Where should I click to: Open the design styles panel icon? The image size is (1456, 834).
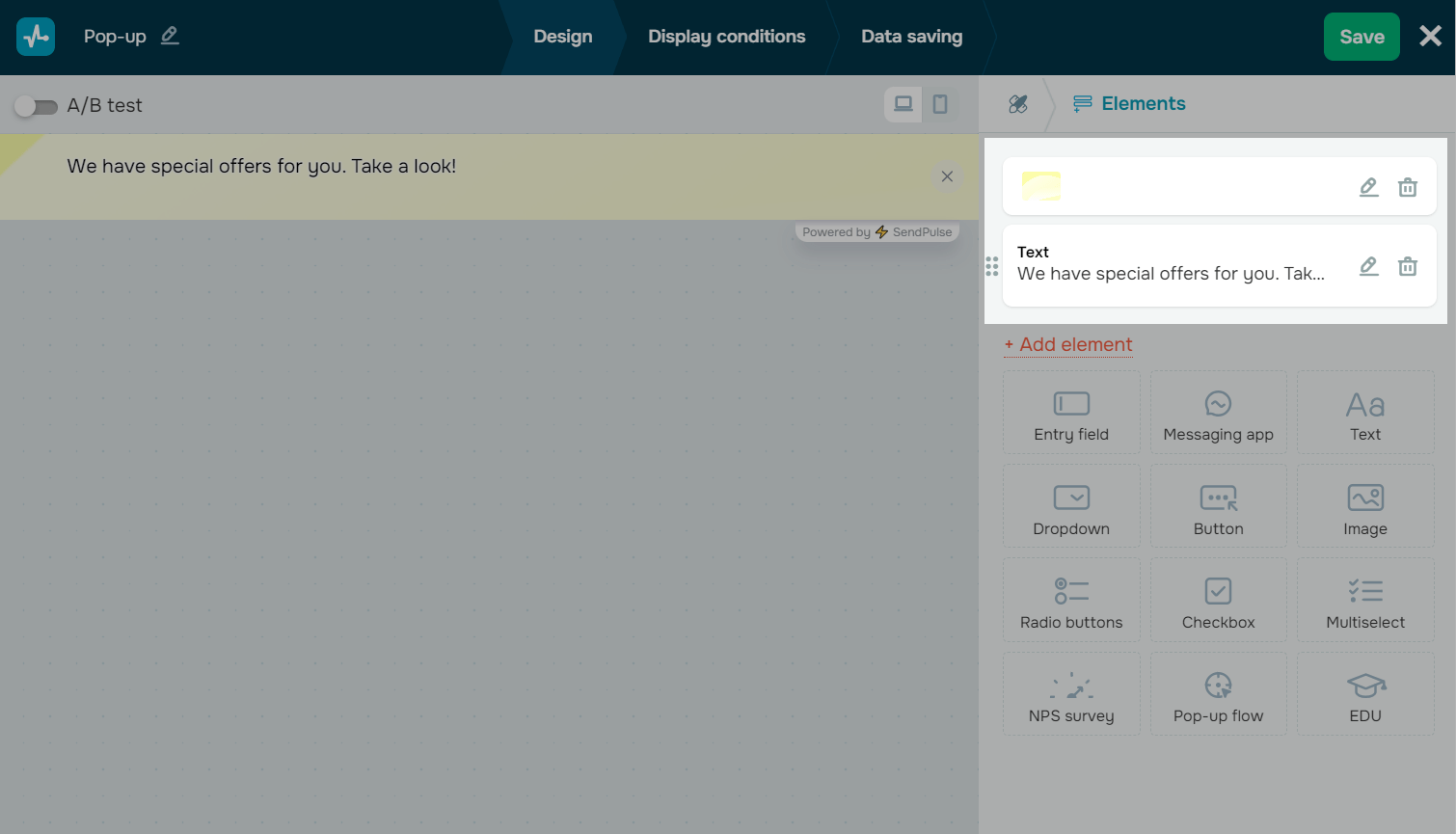[1018, 104]
